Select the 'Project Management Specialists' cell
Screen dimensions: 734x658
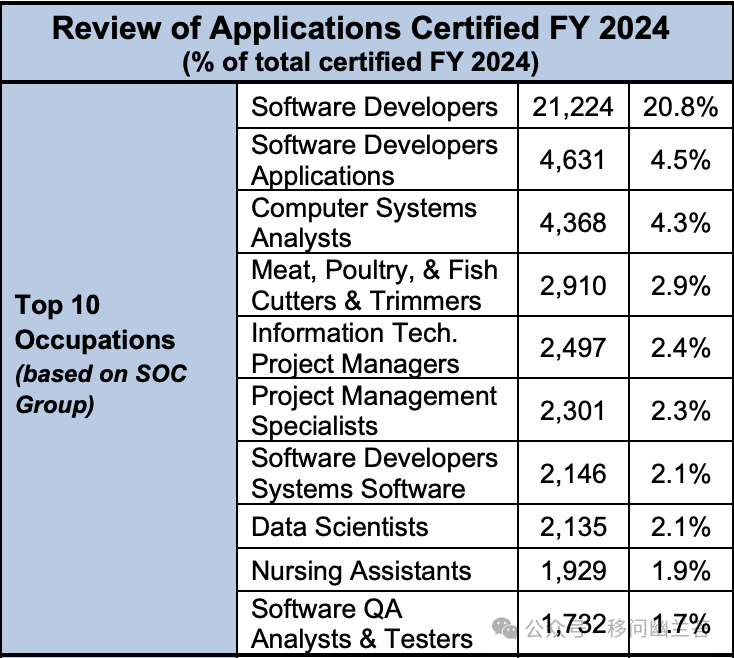pos(374,410)
